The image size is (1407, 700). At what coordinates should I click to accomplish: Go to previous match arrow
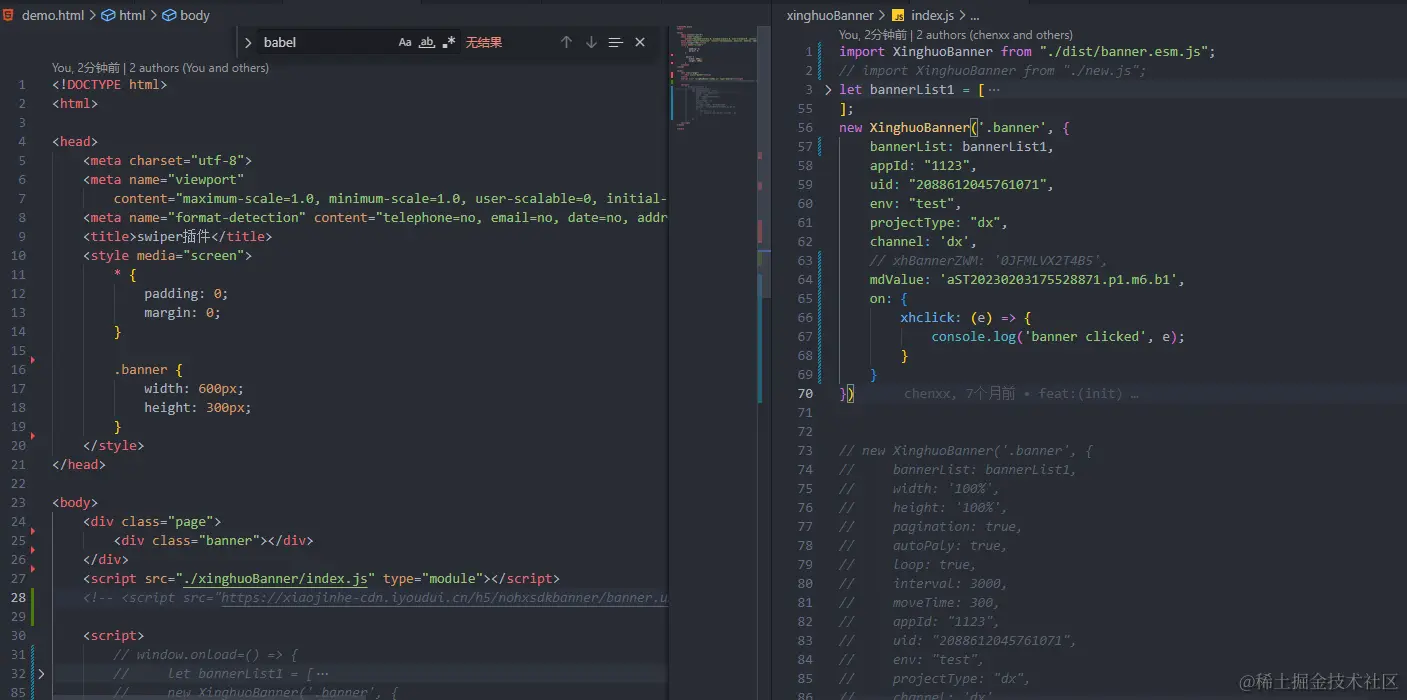coord(566,42)
